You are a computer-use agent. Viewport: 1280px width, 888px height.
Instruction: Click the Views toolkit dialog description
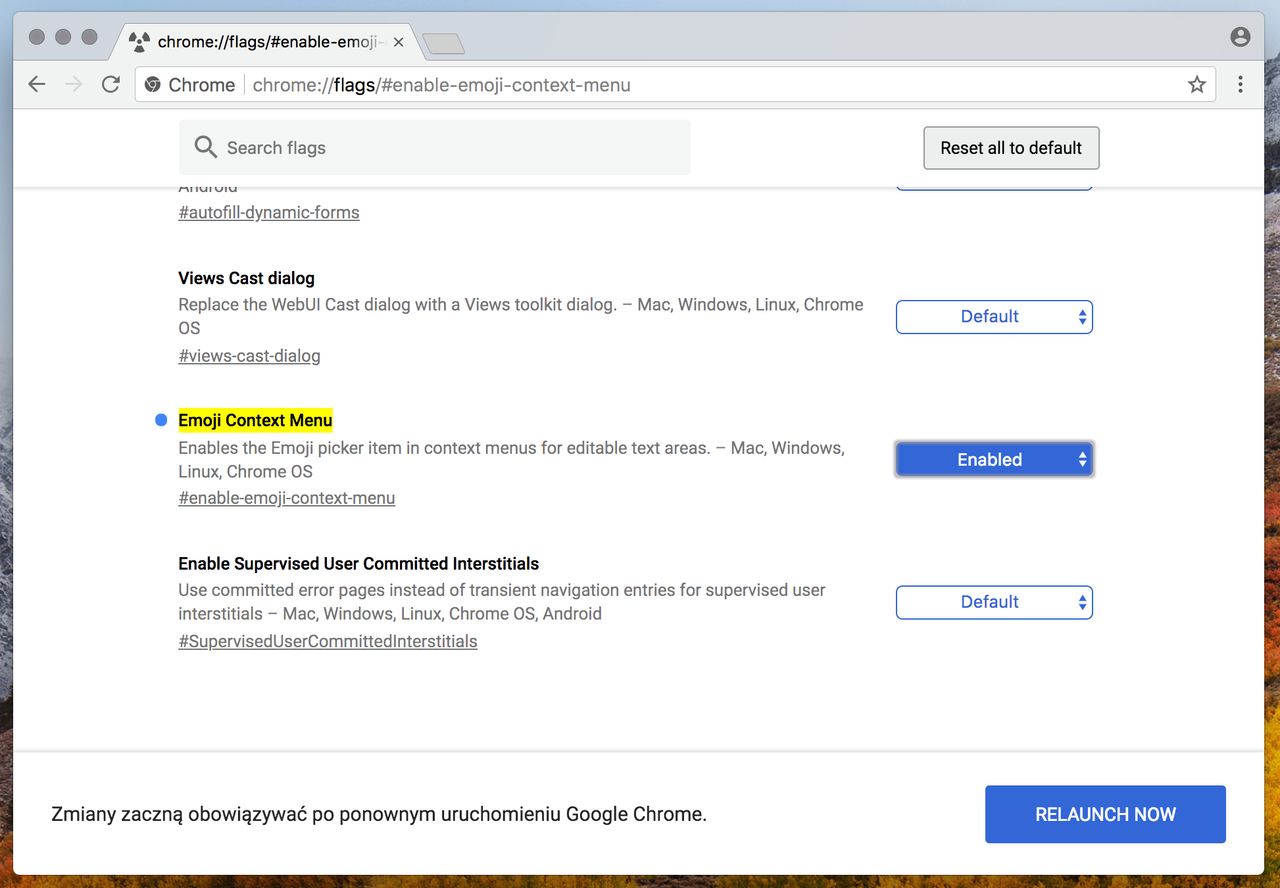click(521, 316)
